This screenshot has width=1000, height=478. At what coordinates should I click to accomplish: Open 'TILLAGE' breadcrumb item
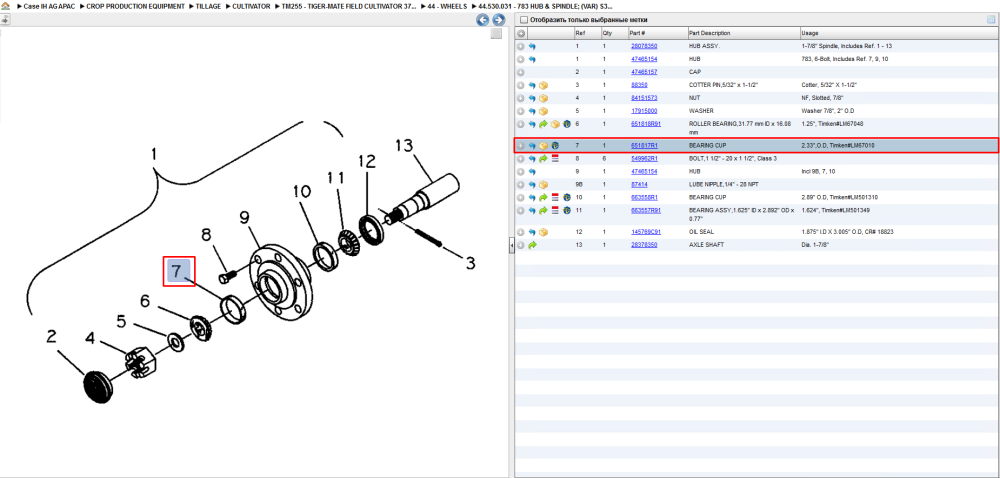208,6
